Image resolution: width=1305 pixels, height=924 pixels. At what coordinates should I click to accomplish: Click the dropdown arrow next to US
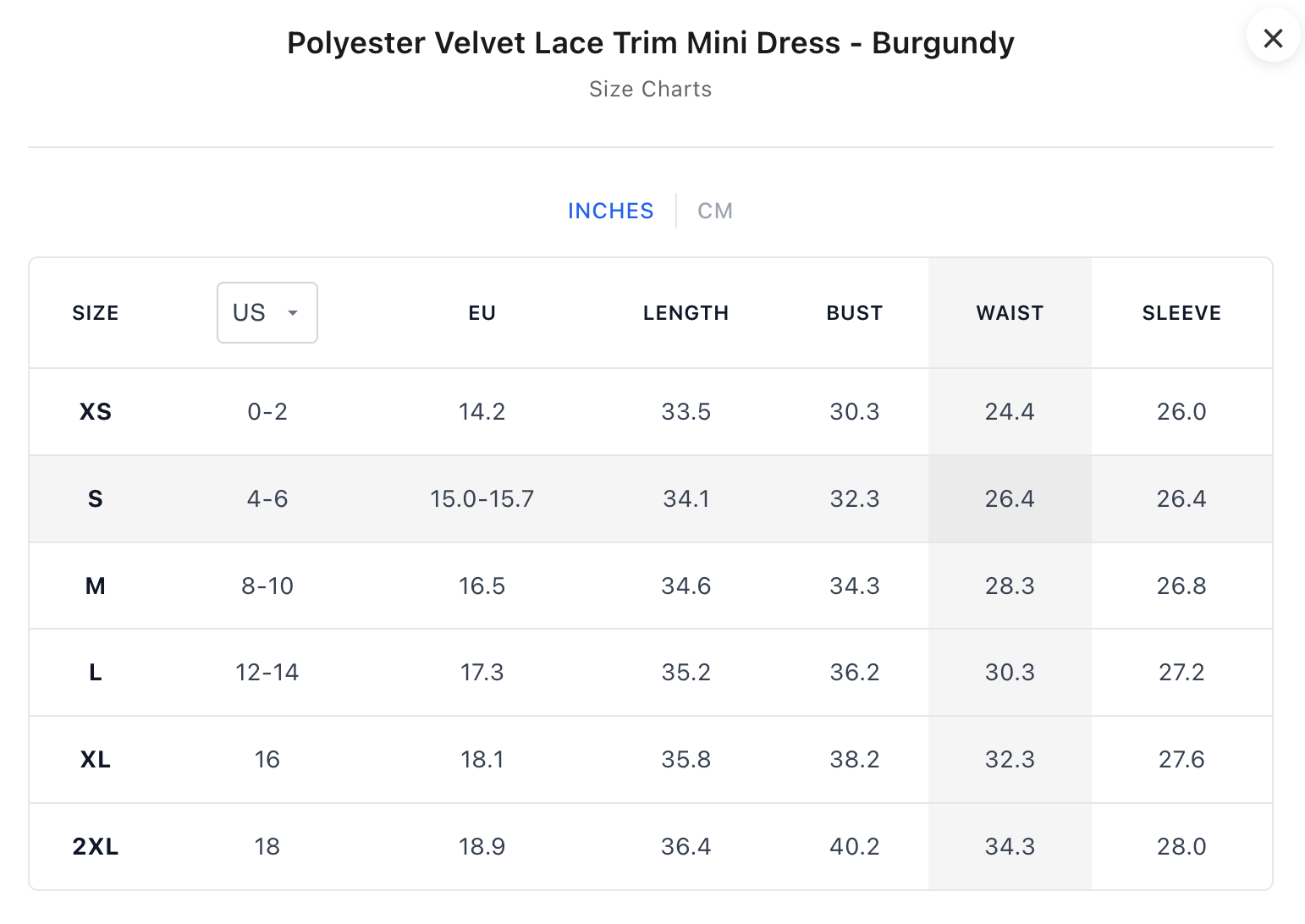coord(293,313)
